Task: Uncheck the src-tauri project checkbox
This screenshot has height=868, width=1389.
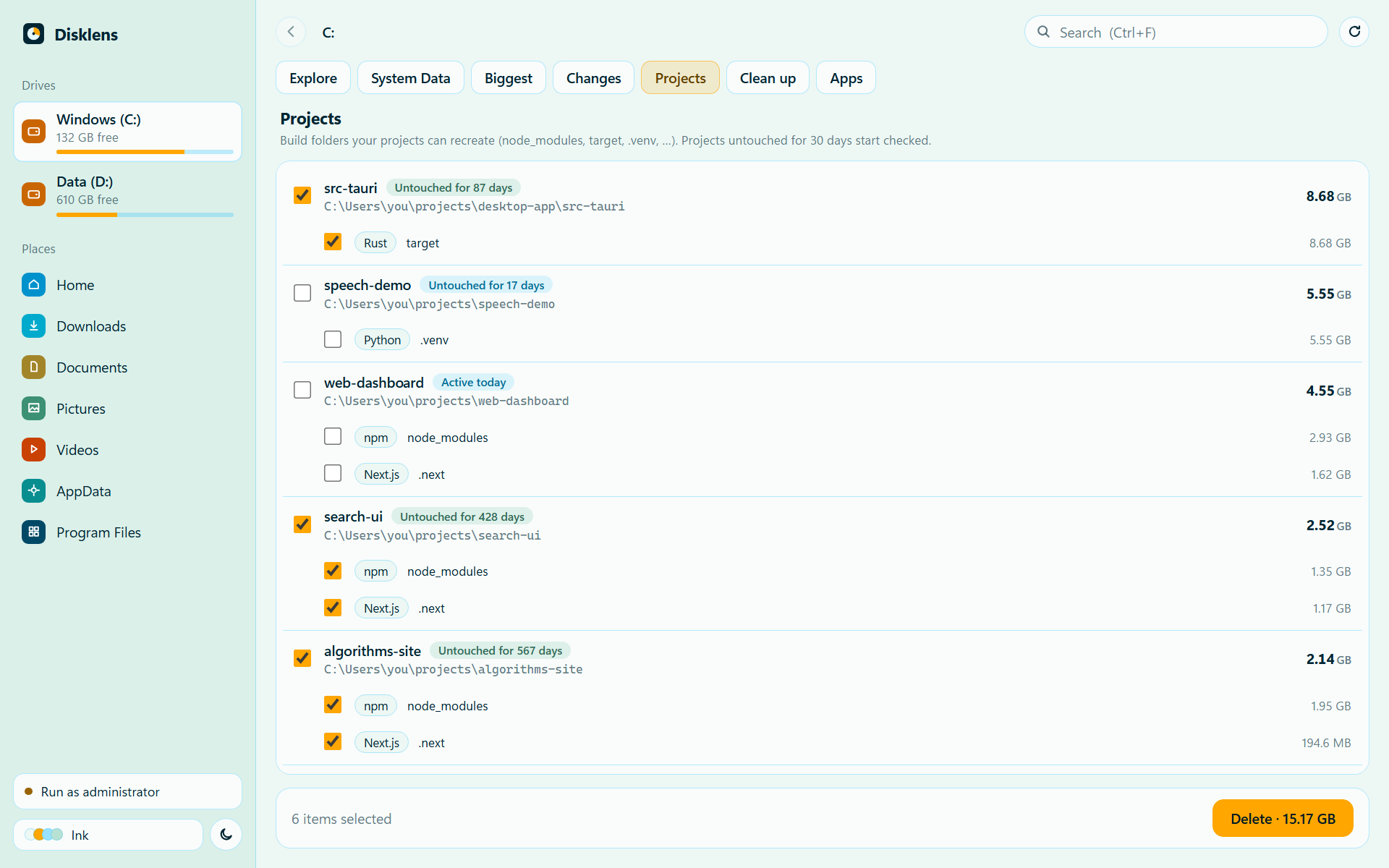Action: point(302,195)
